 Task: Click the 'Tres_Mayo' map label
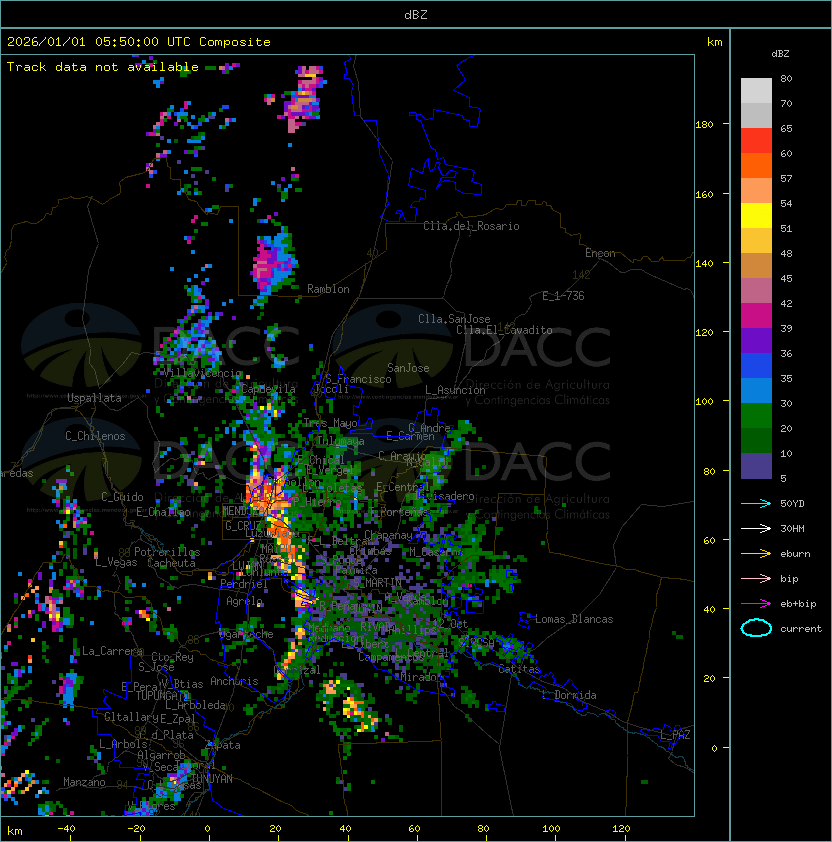(x=330, y=423)
